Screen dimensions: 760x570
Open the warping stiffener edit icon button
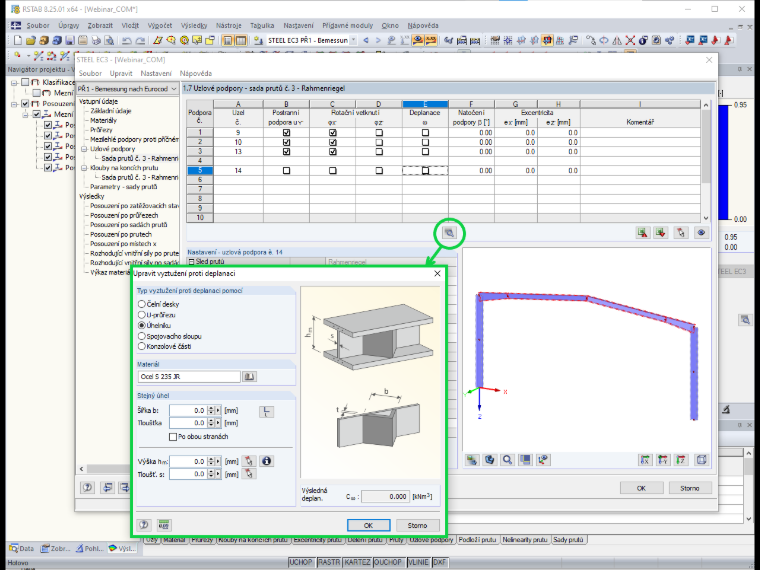tap(449, 233)
